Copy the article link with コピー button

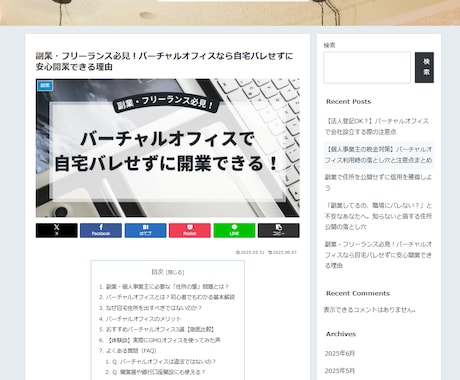(279, 230)
